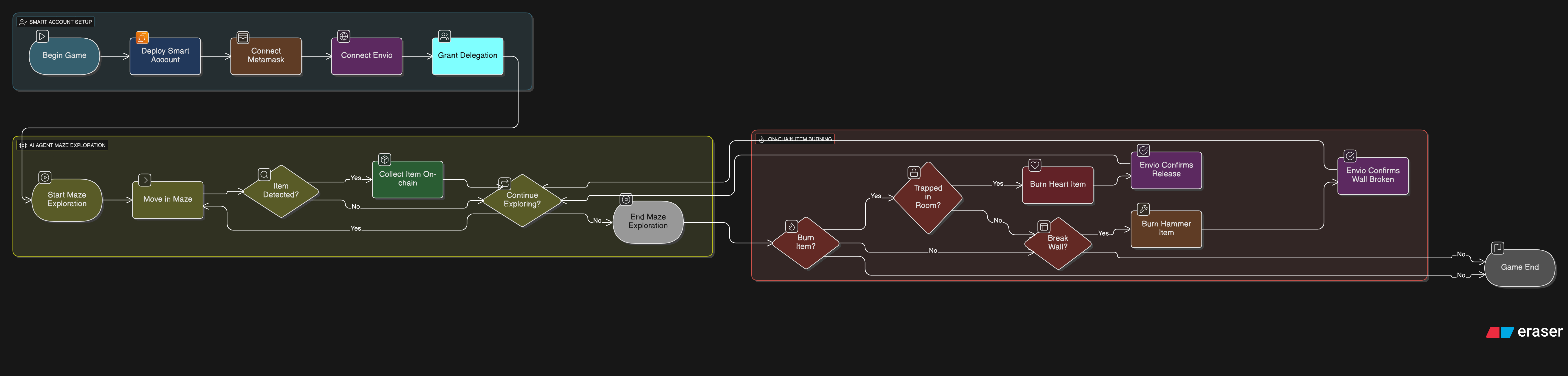Click the hammer icon on Burn Hammer Item

click(x=1143, y=209)
